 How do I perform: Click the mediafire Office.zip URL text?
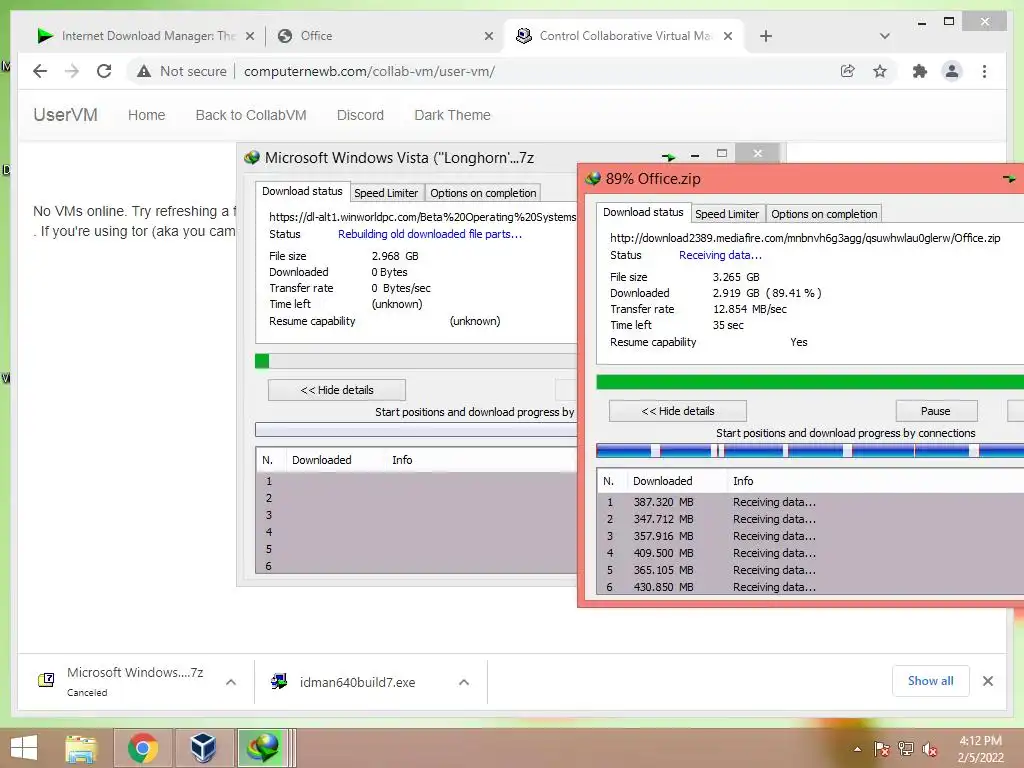(805, 238)
